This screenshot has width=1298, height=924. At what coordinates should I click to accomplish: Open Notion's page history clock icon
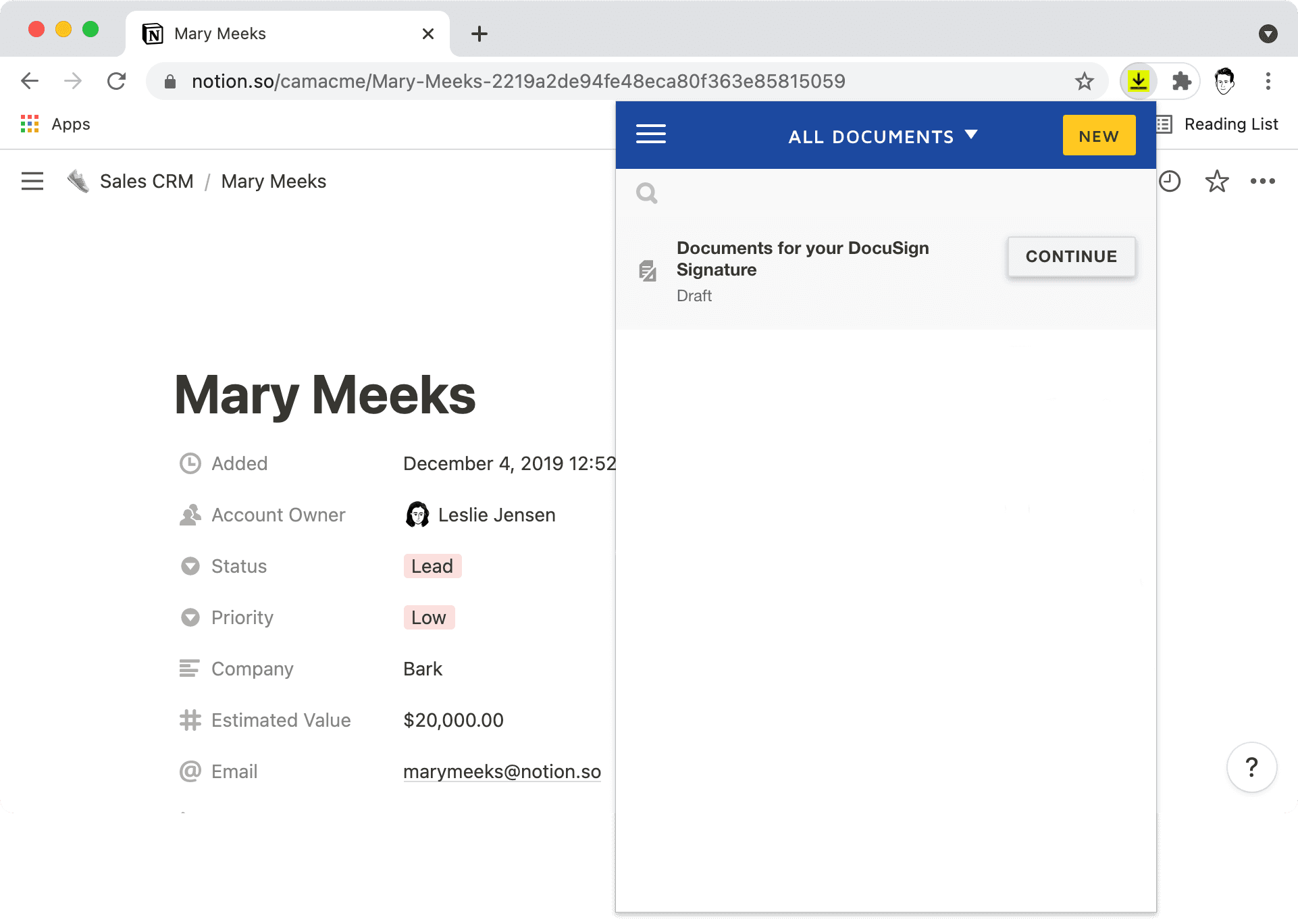(1170, 181)
